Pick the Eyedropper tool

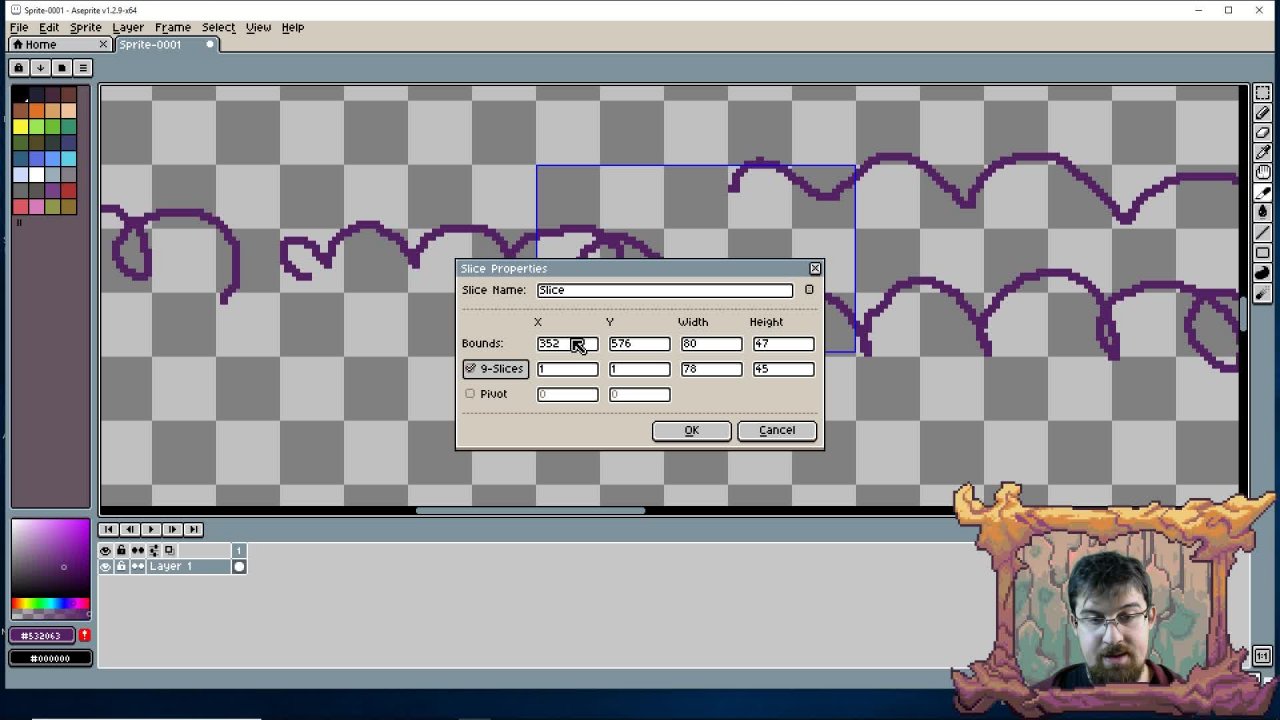[1262, 153]
